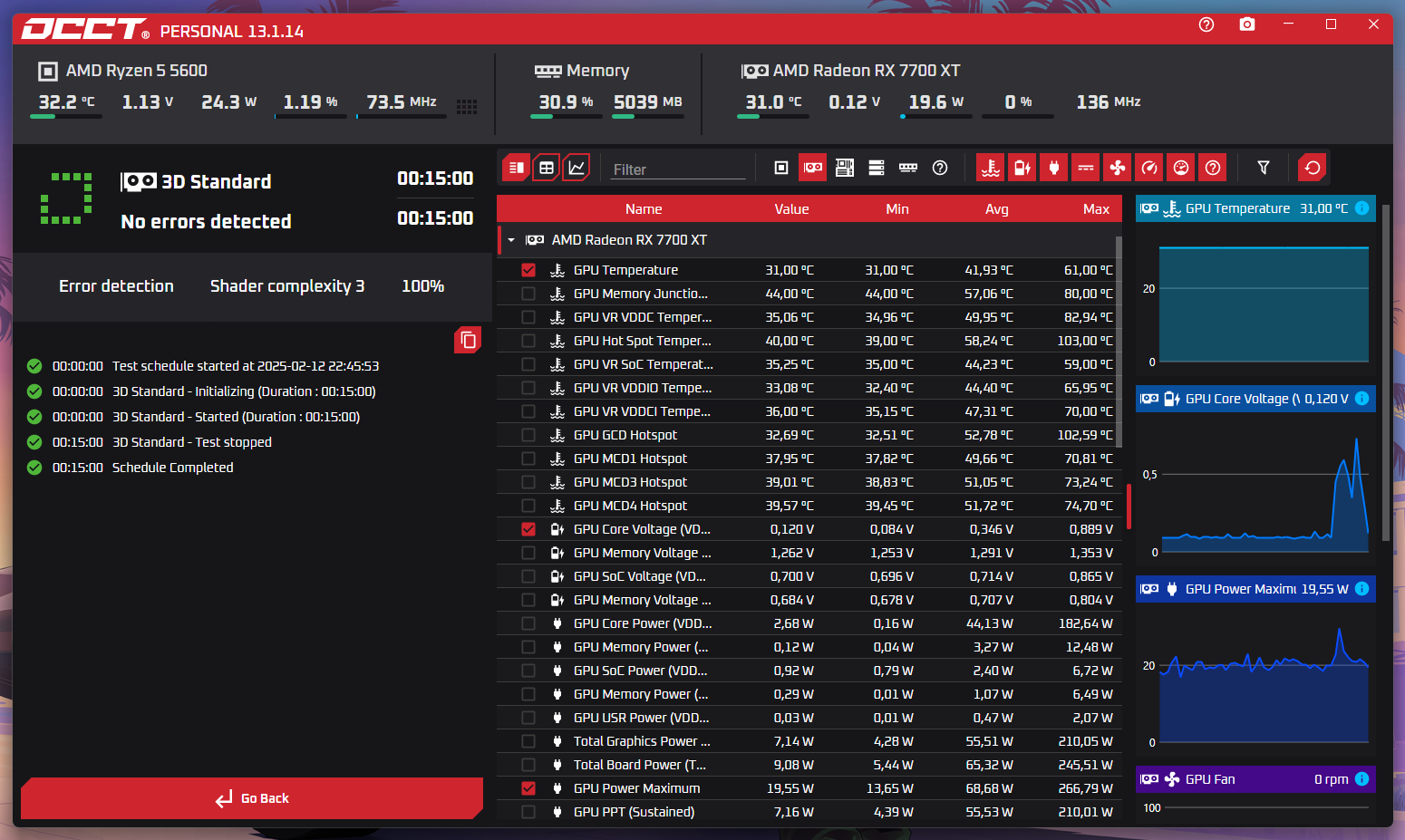Show info for GPU Power Maximum graph
The width and height of the screenshot is (1405, 840).
click(1361, 589)
